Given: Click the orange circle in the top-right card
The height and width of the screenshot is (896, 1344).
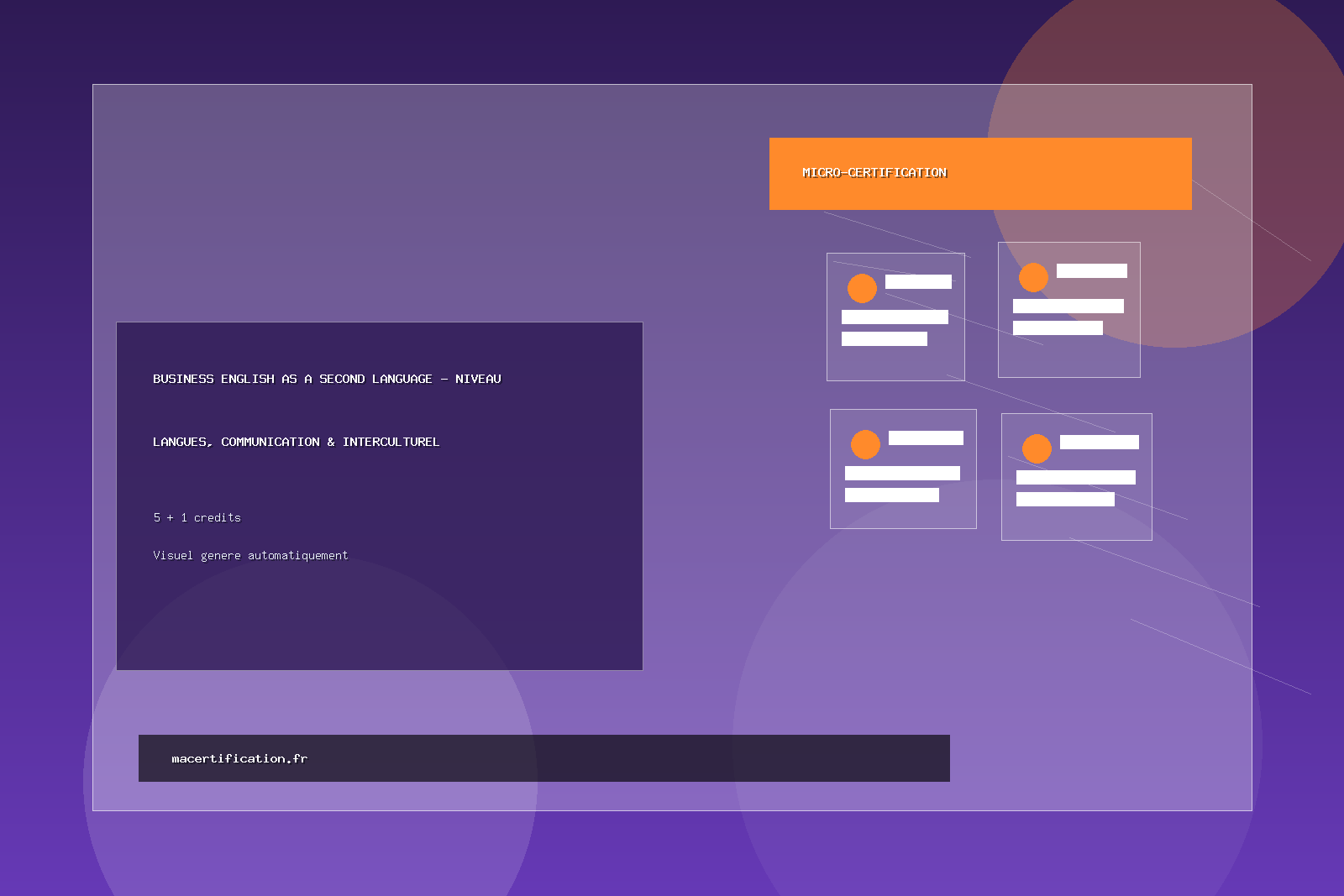Looking at the screenshot, I should [x=1033, y=277].
